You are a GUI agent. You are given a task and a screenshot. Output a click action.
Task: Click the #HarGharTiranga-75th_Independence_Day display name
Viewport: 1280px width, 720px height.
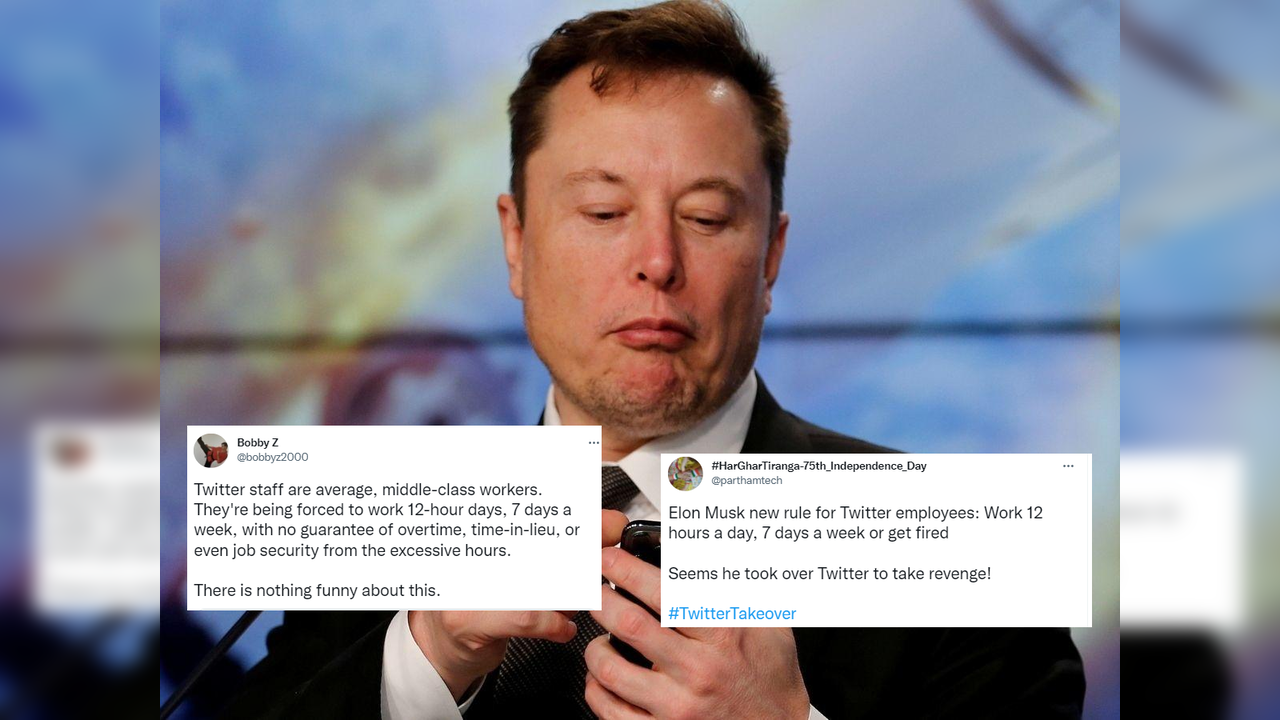click(818, 466)
